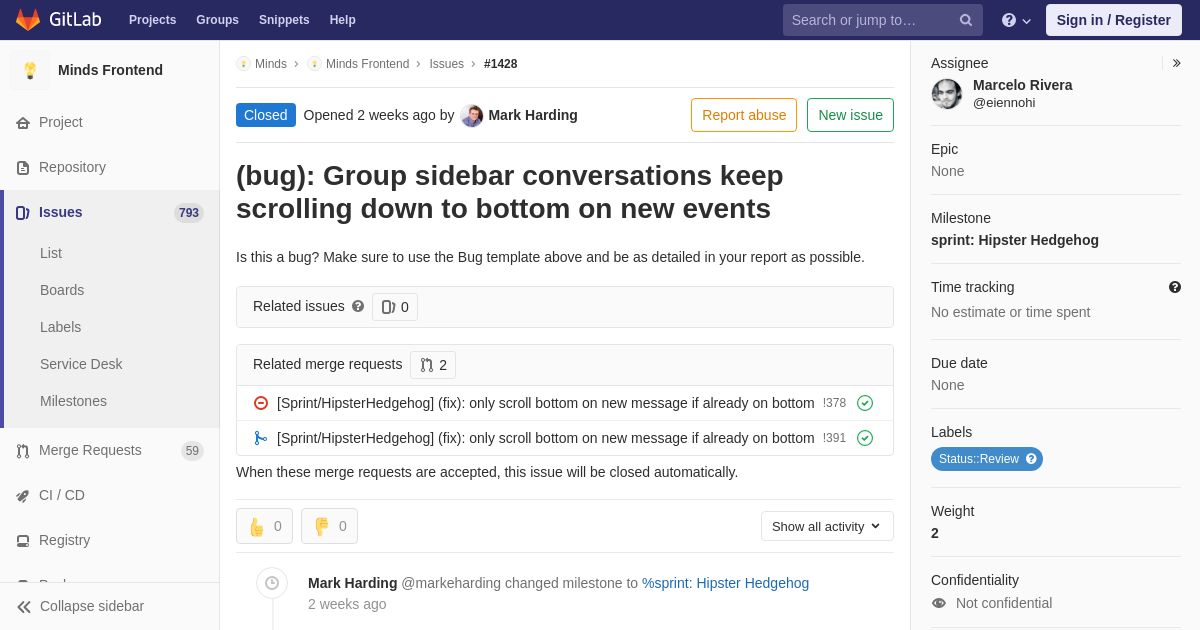Collapse the right sidebar with chevrons

coord(1177,63)
